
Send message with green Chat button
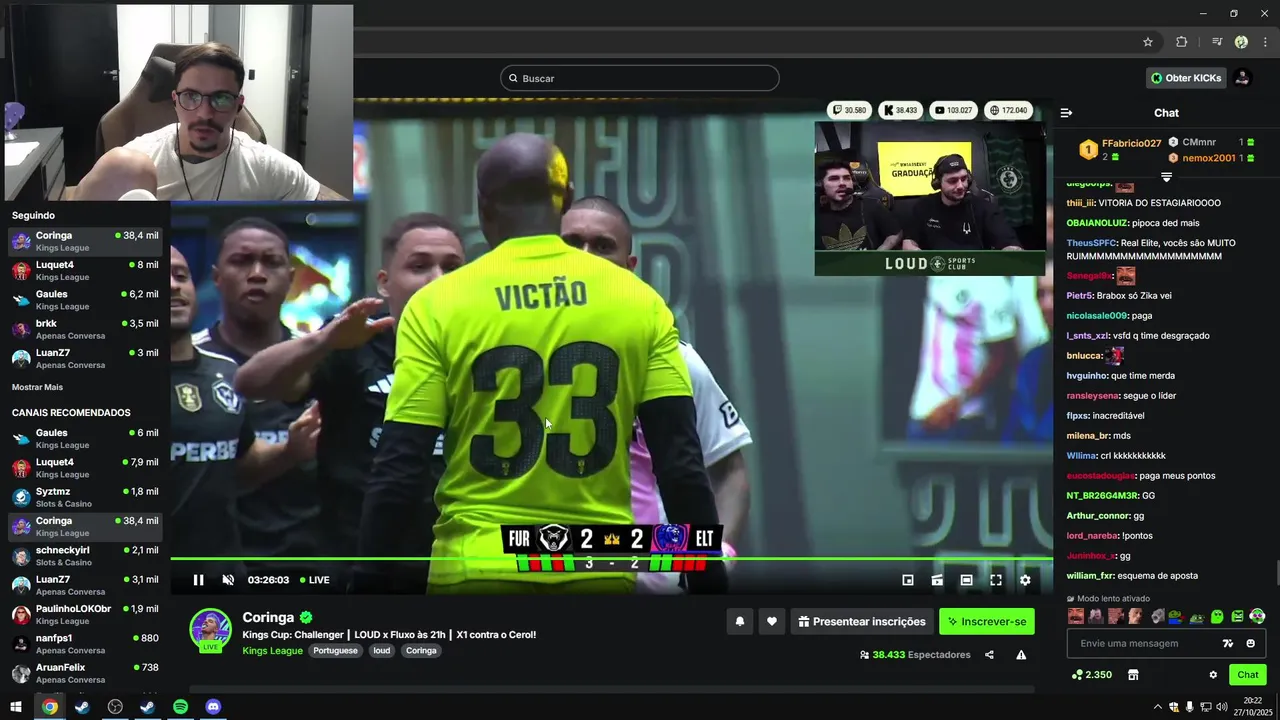[1248, 675]
